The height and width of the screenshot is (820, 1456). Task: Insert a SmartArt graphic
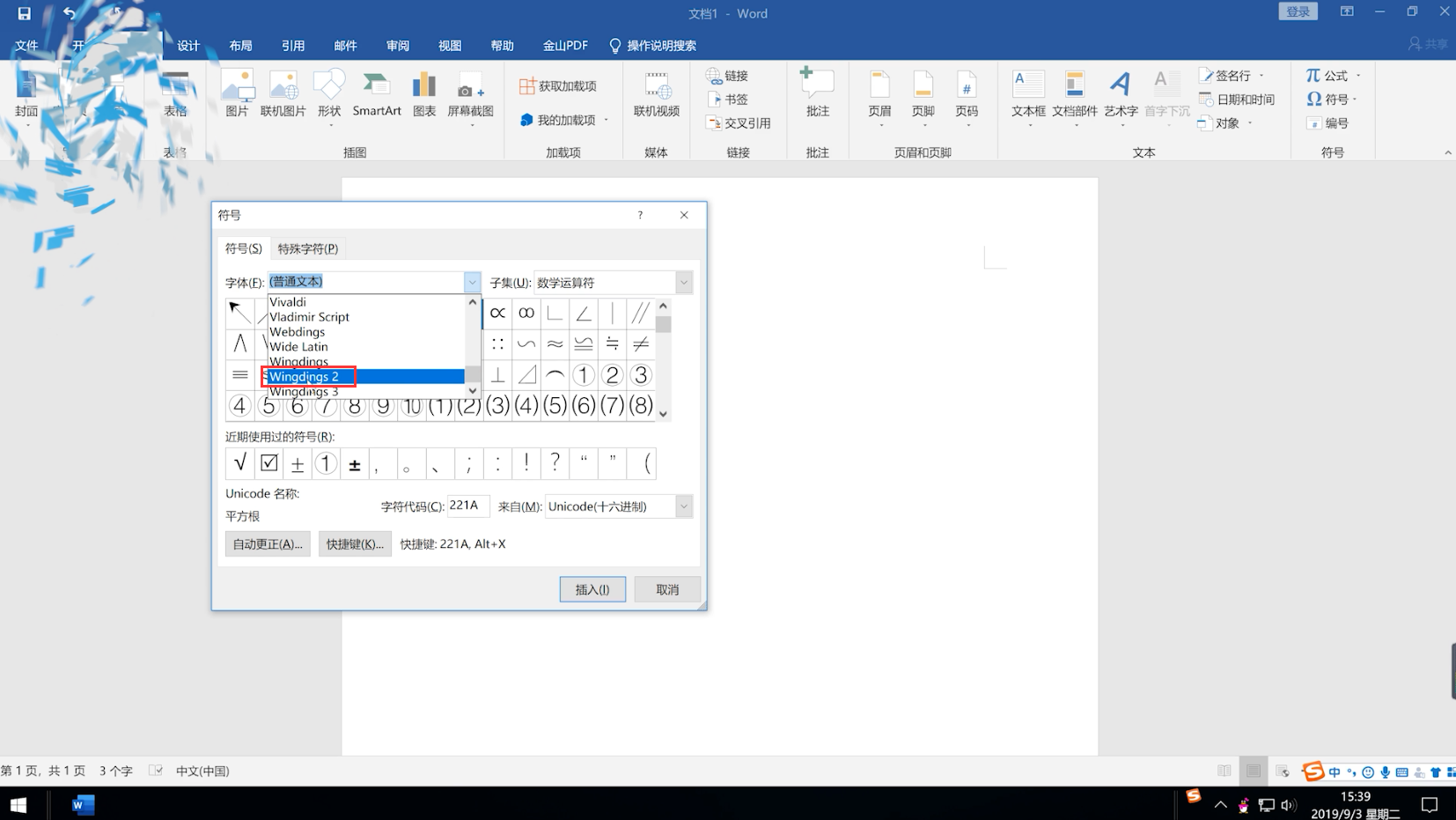[377, 94]
